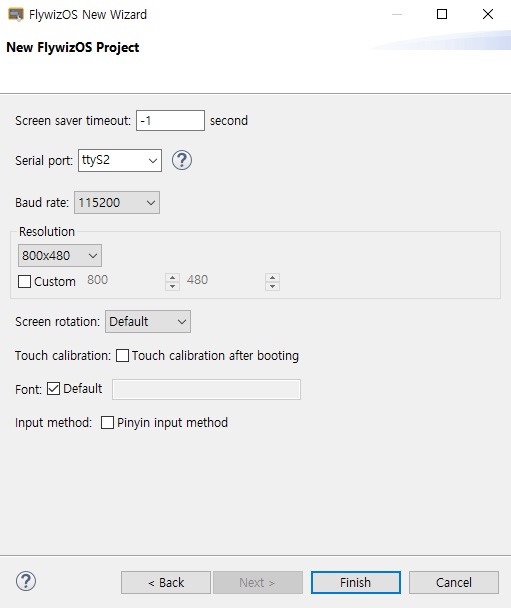Click the custom height down spinner arrow
This screenshot has height=608, width=511.
pos(273,286)
